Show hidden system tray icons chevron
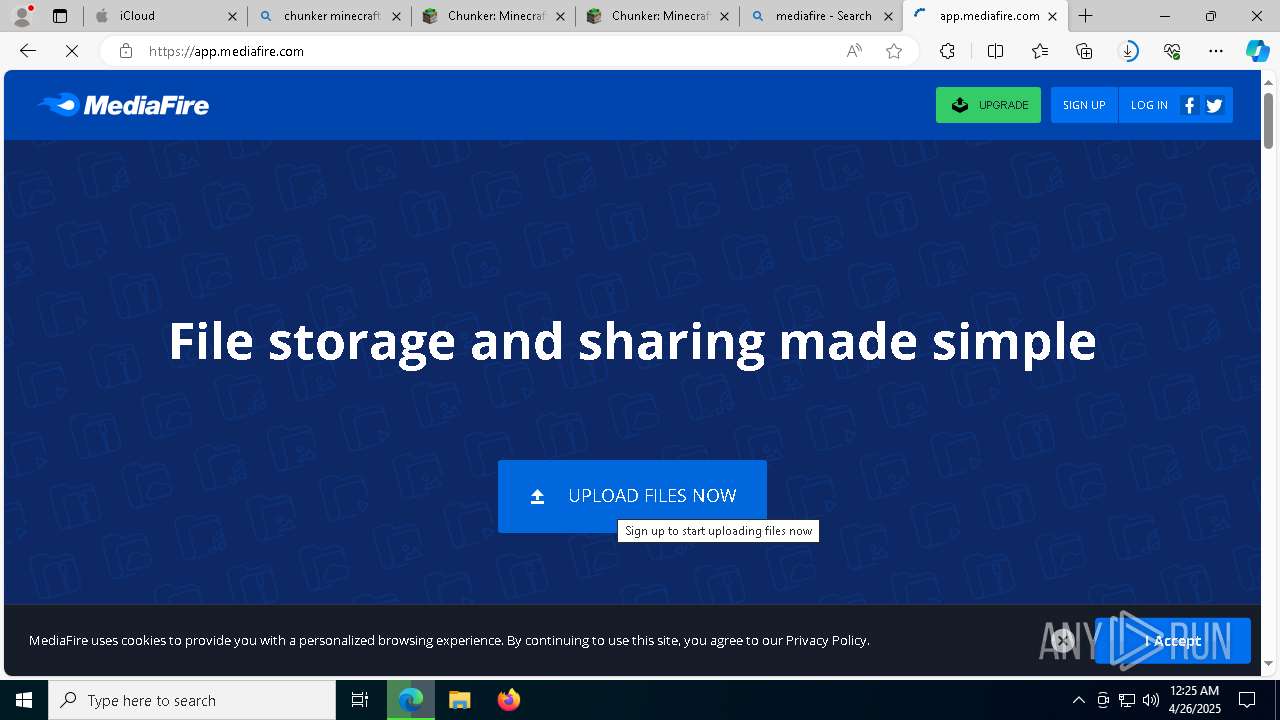The image size is (1280, 720). pyautogui.click(x=1078, y=700)
